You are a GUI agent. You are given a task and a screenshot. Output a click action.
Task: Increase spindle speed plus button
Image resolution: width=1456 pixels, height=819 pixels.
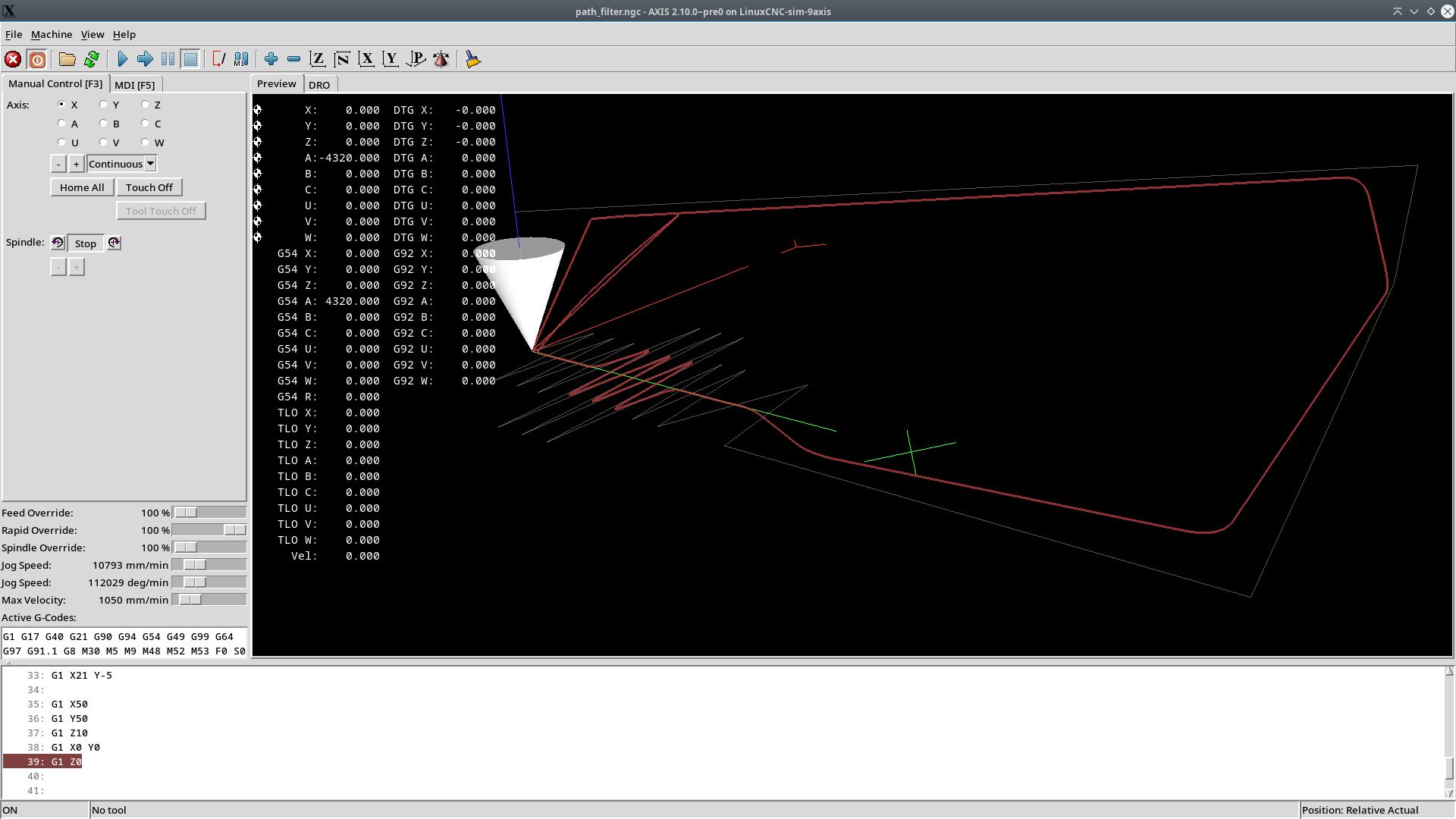(76, 267)
